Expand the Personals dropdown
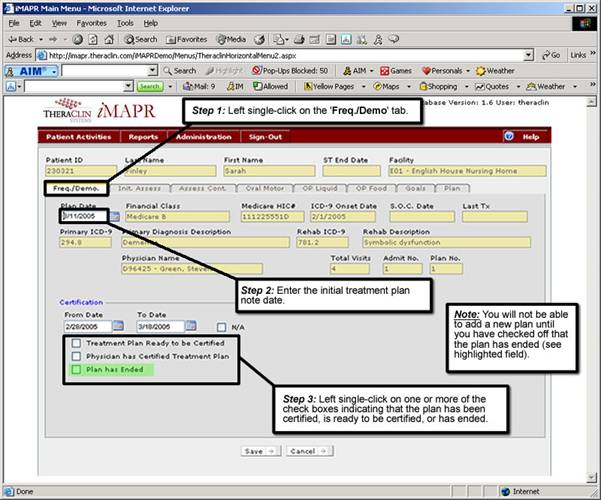Viewport: 601px width, 500px height. [x=468, y=71]
